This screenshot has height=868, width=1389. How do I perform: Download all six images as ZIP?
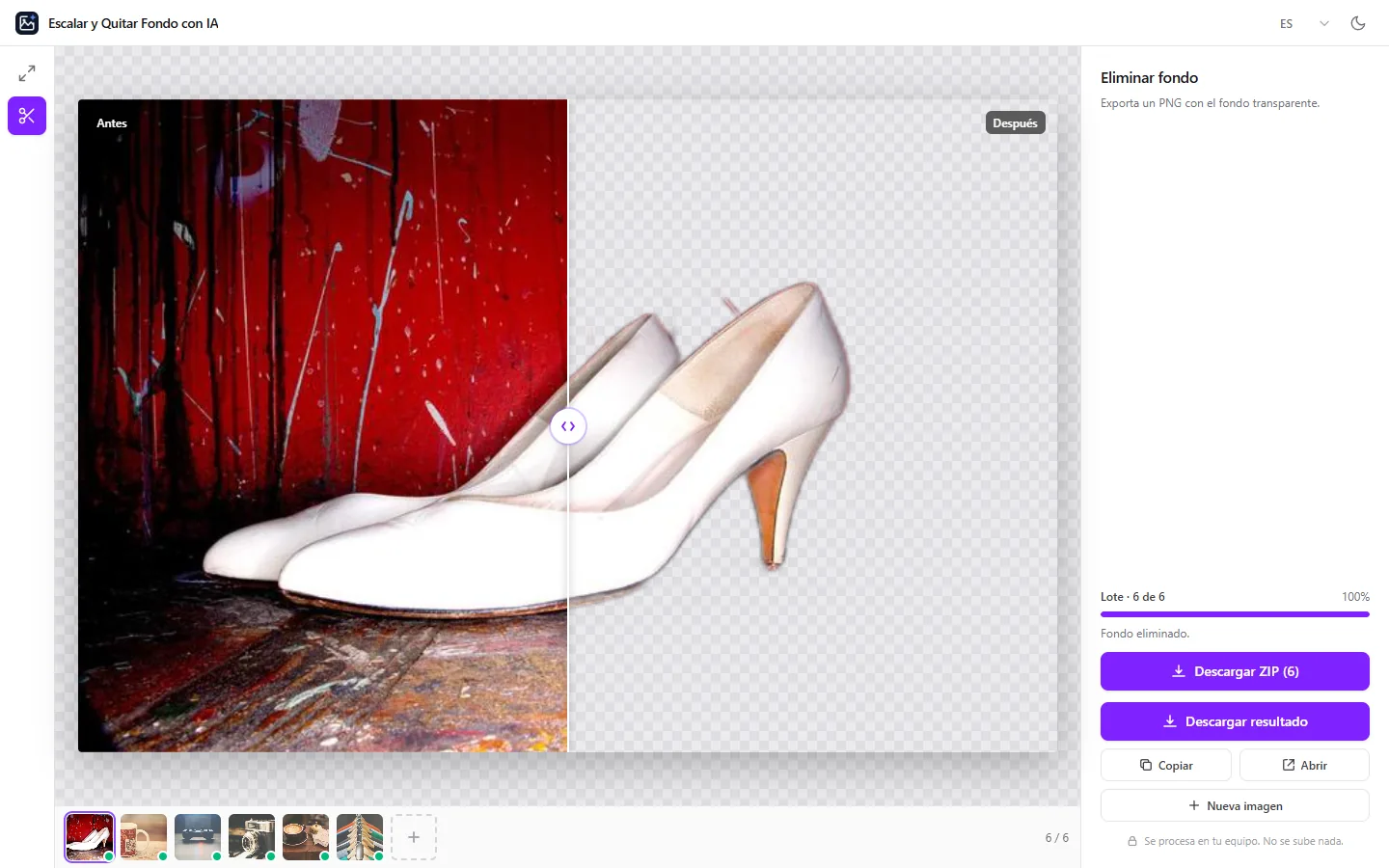[1235, 671]
